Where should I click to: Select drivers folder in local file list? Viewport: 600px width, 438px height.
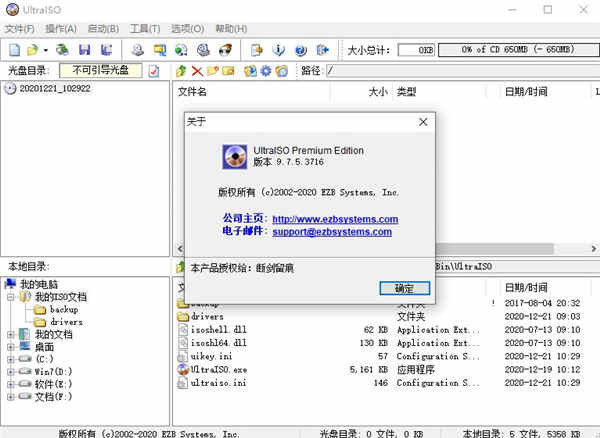click(207, 316)
